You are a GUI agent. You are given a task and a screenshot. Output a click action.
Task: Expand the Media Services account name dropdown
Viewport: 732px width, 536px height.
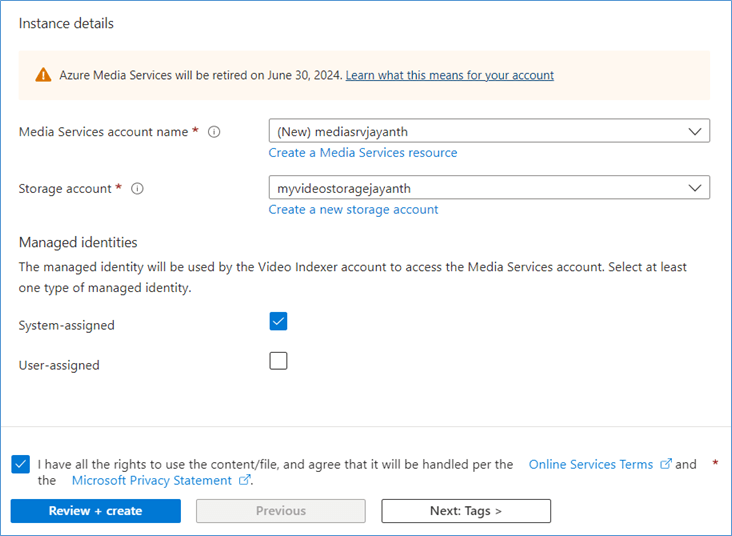click(489, 131)
